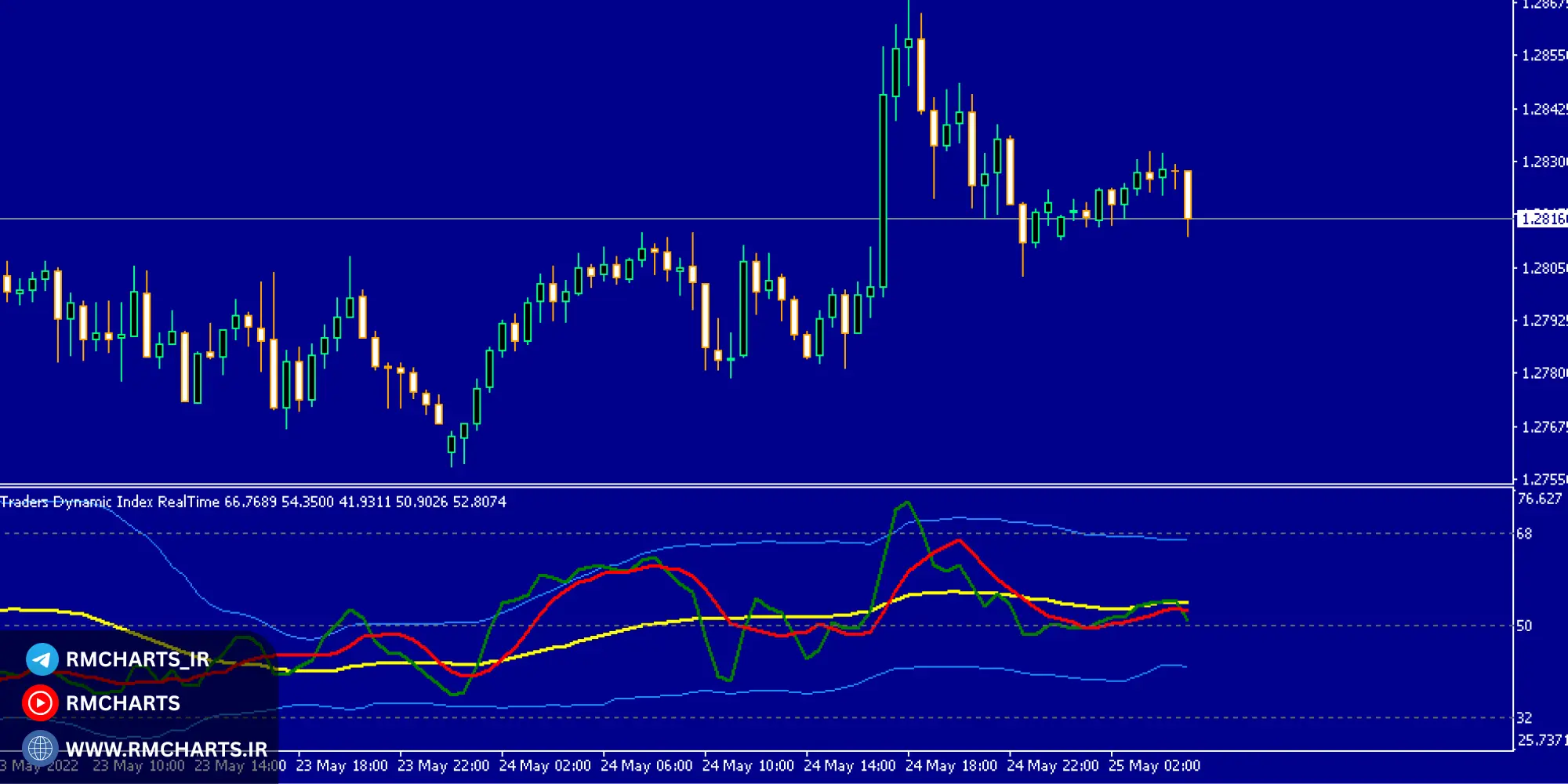This screenshot has height=784, width=1568.
Task: Select the tall green breakout candlestick
Action: 884,191
